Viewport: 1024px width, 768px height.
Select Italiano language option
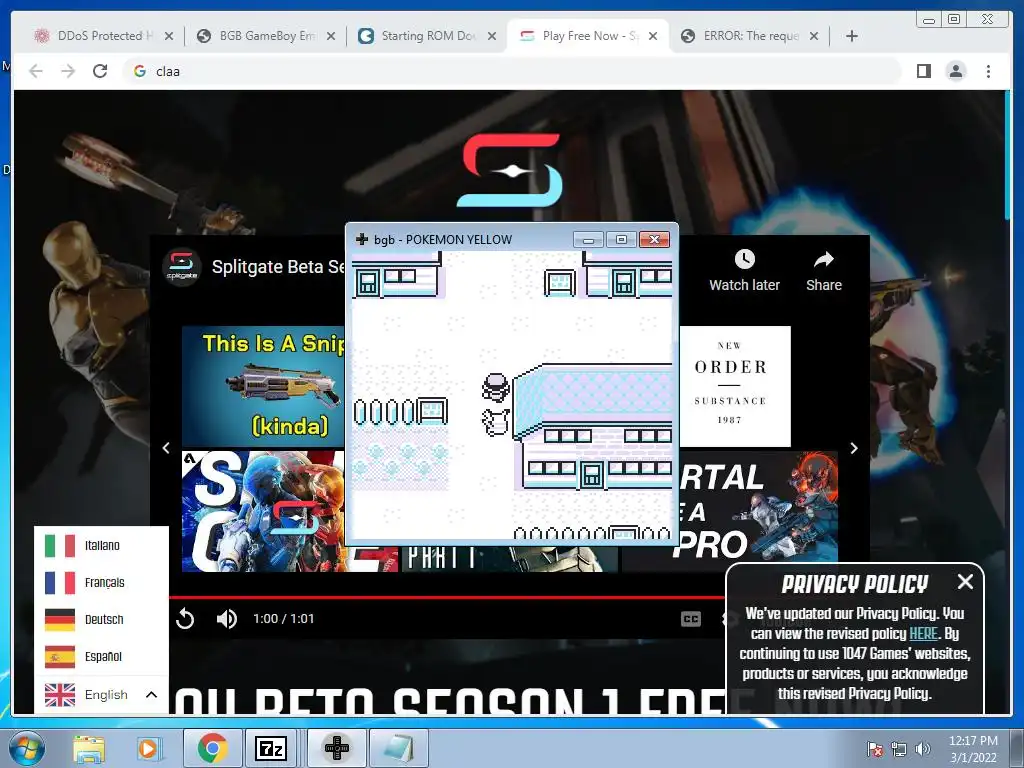tap(101, 545)
